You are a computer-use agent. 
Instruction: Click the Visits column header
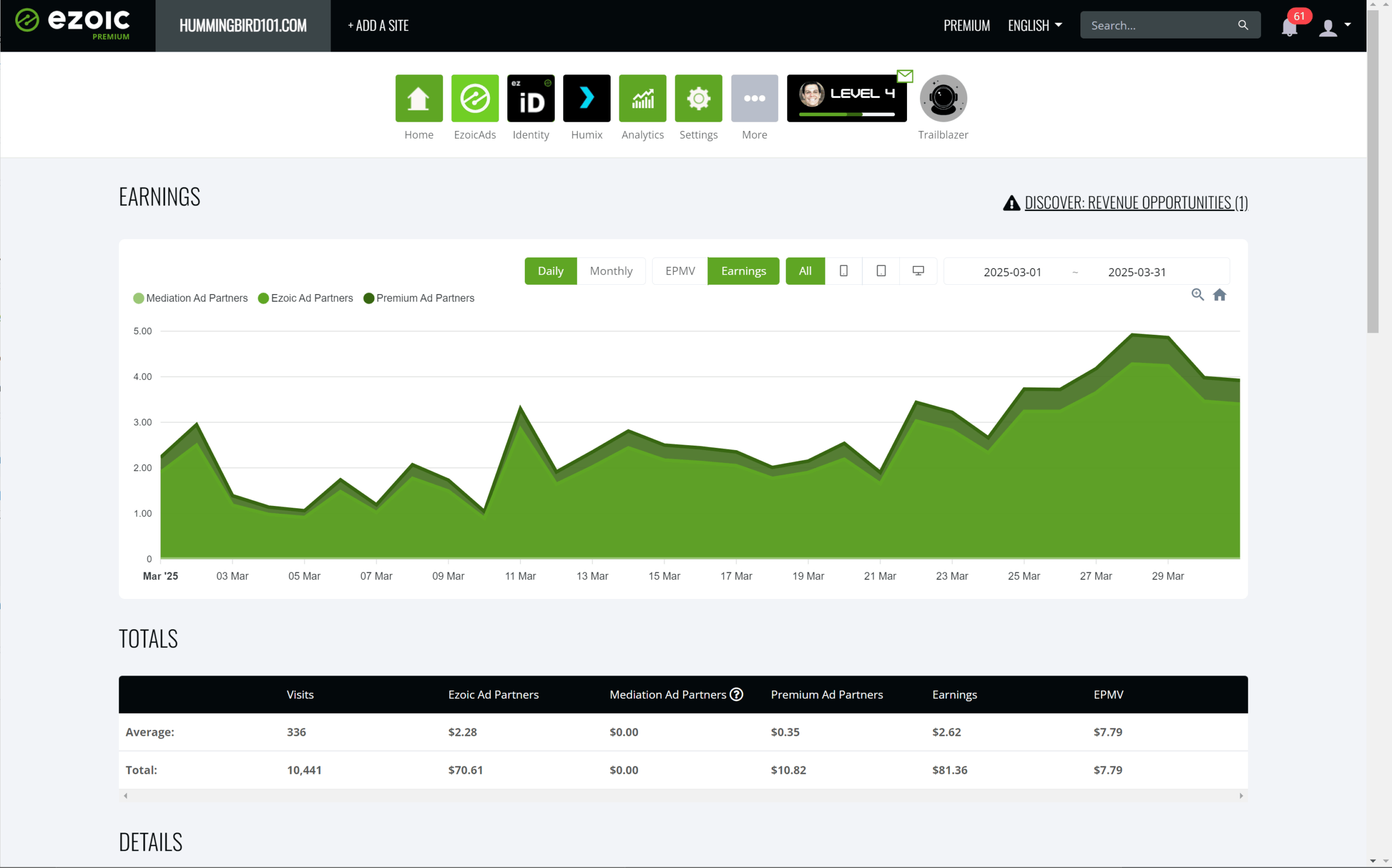coord(300,695)
